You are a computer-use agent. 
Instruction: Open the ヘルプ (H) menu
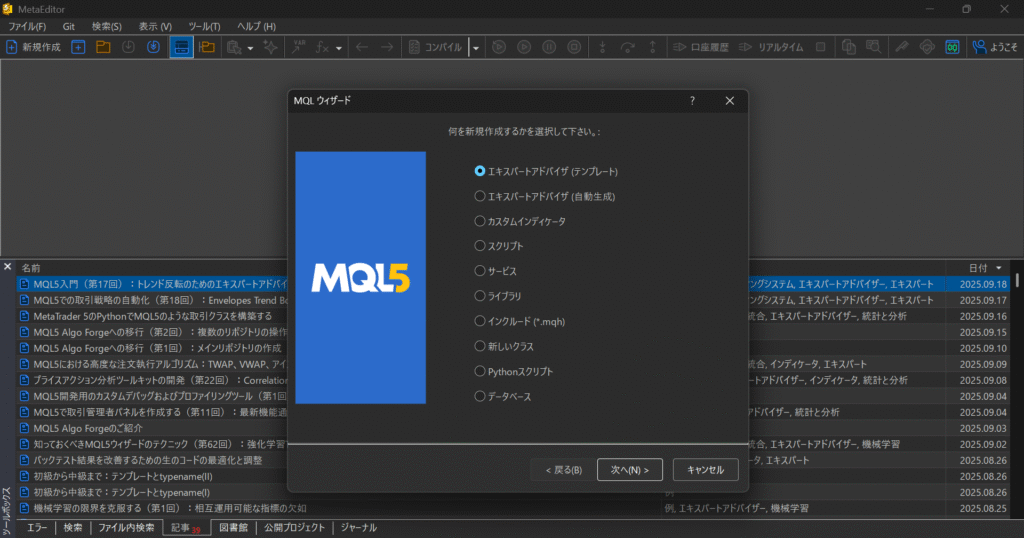(x=256, y=26)
